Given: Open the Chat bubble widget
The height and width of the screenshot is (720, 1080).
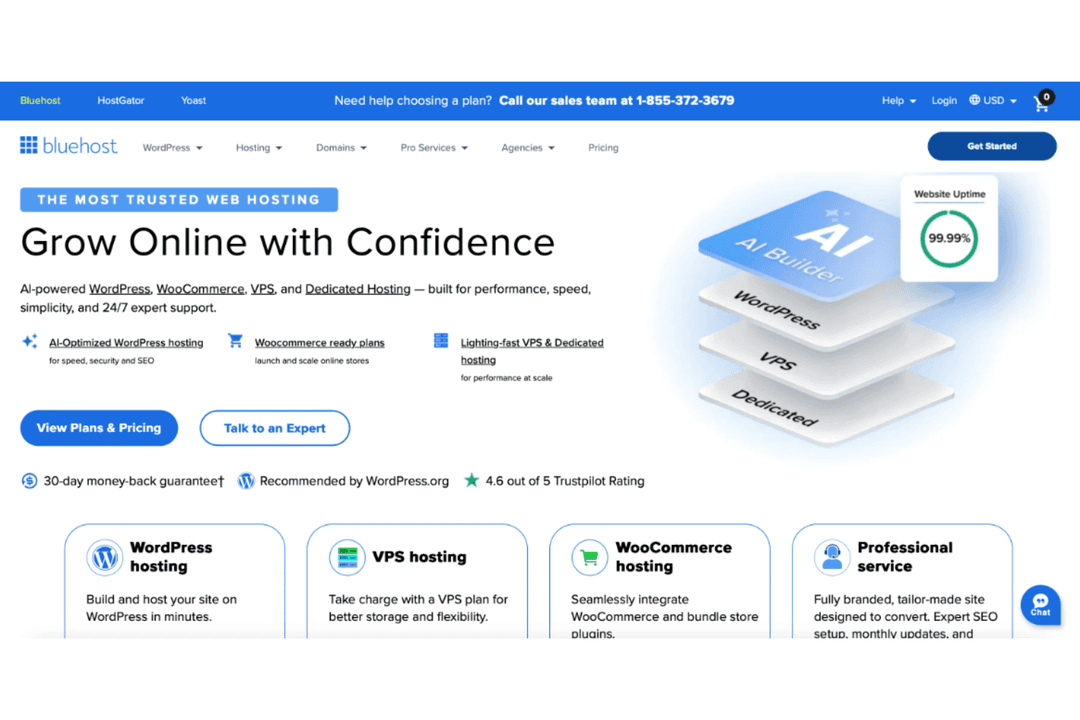Looking at the screenshot, I should coord(1040,605).
